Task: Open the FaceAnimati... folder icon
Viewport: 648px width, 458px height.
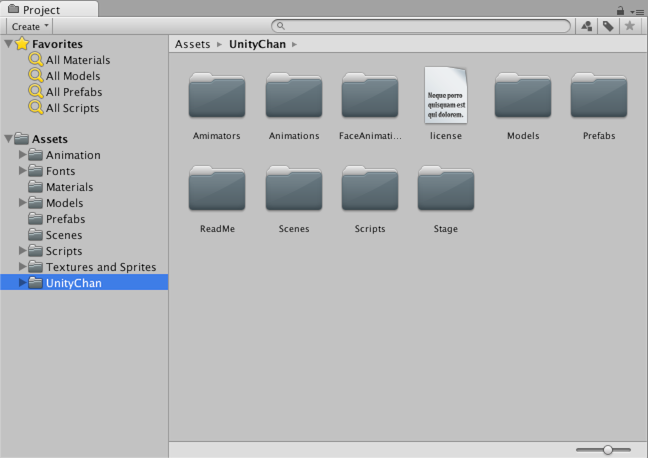Action: point(370,95)
